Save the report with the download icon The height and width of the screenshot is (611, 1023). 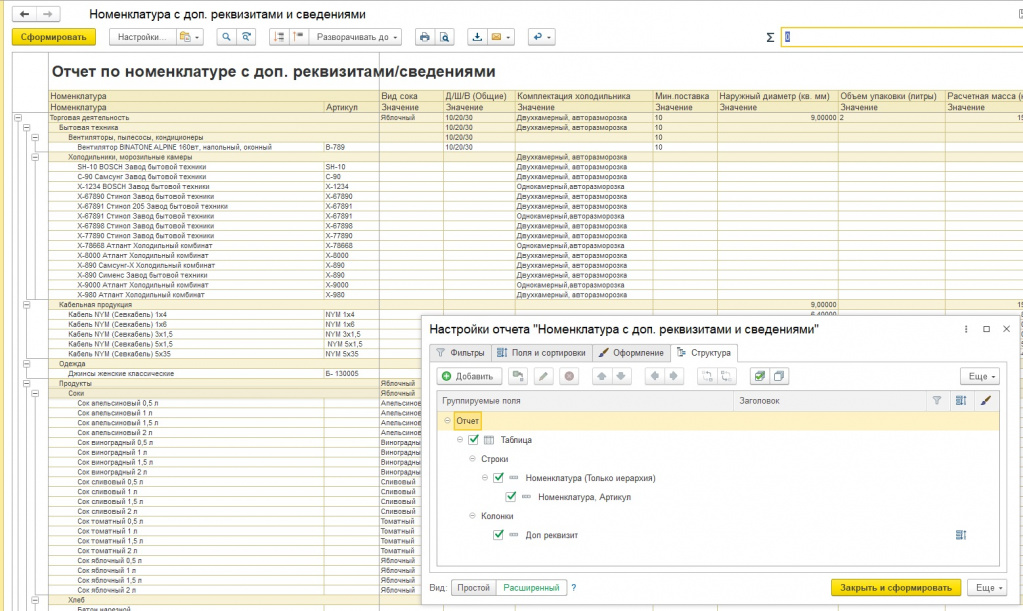(x=477, y=37)
